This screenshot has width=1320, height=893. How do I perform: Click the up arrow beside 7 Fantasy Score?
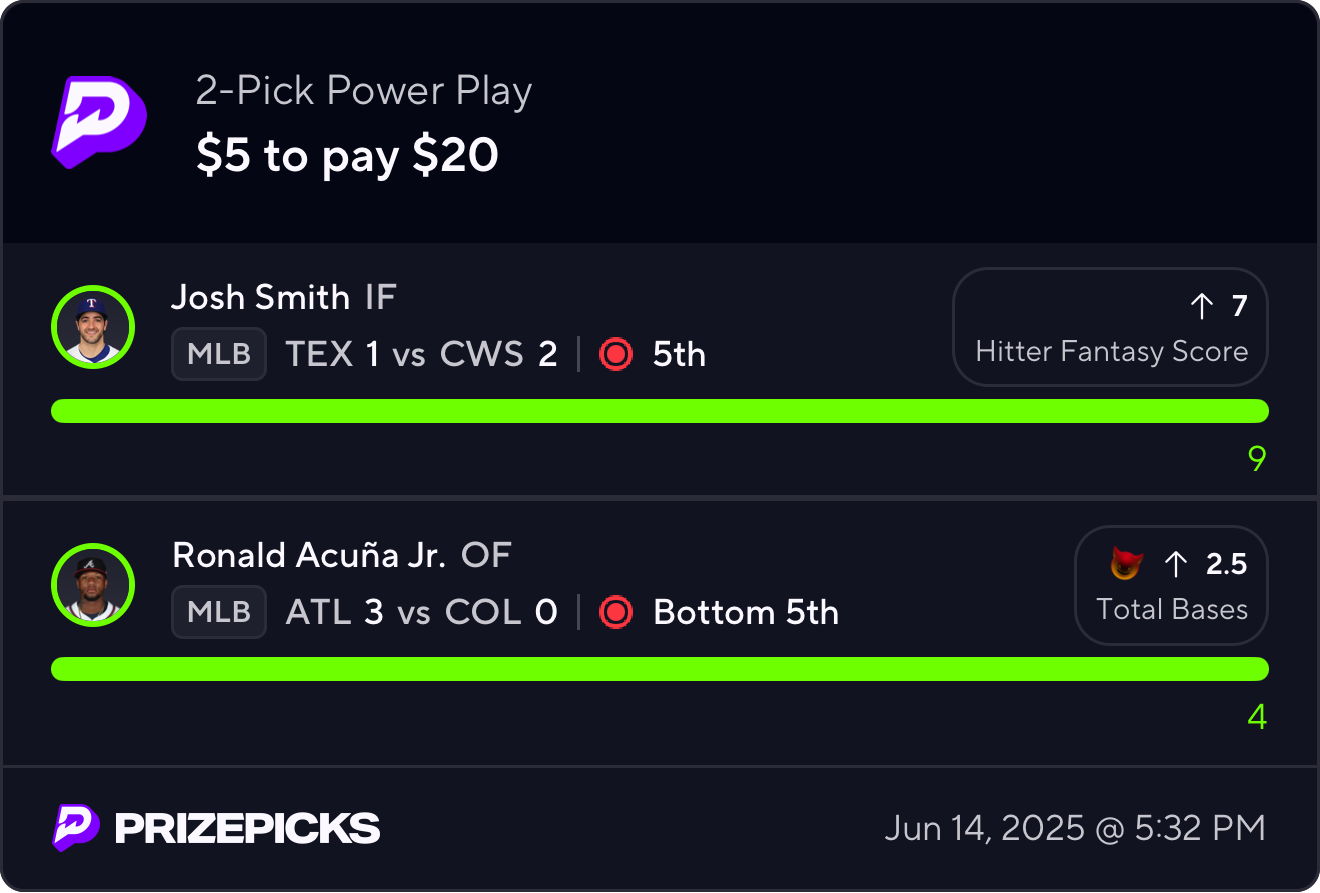[x=1201, y=306]
